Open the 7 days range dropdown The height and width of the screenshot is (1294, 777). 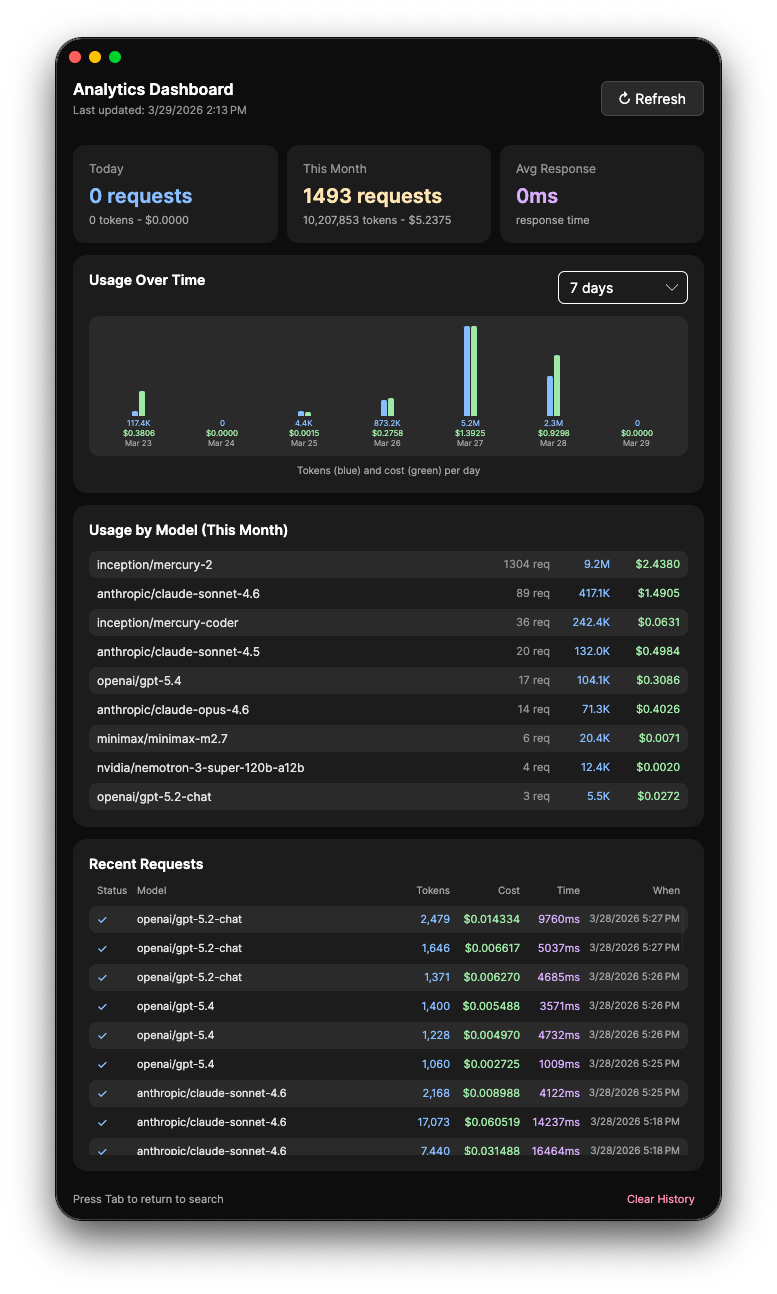(x=623, y=287)
